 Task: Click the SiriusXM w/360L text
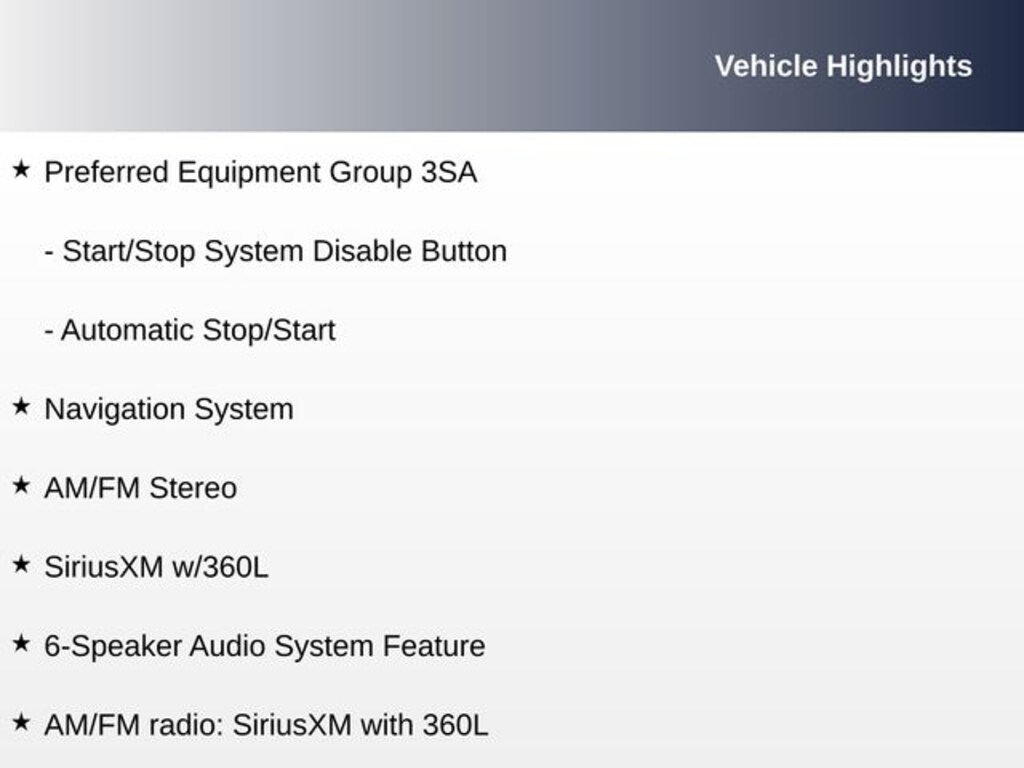tap(156, 567)
